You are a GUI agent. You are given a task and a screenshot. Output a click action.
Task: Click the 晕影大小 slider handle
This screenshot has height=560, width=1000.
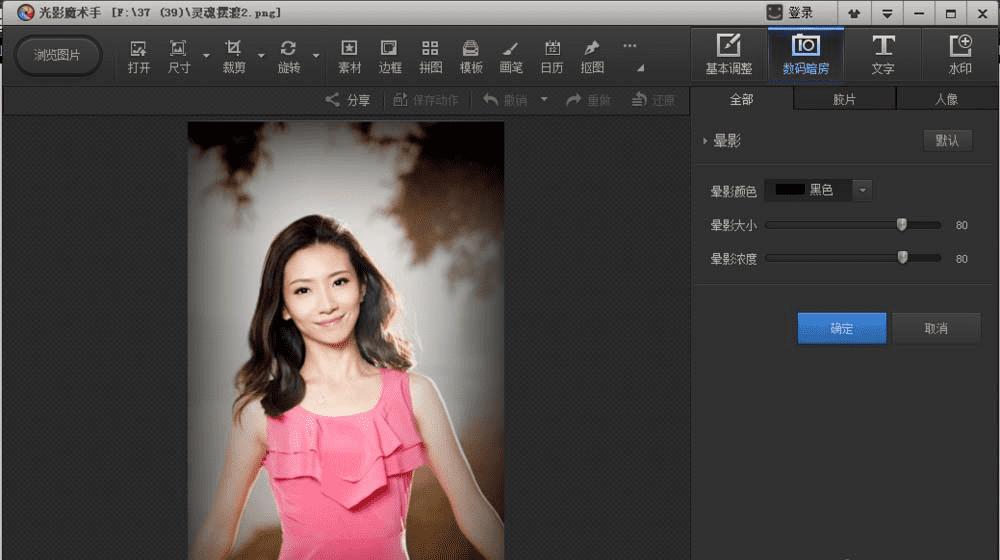pos(902,225)
